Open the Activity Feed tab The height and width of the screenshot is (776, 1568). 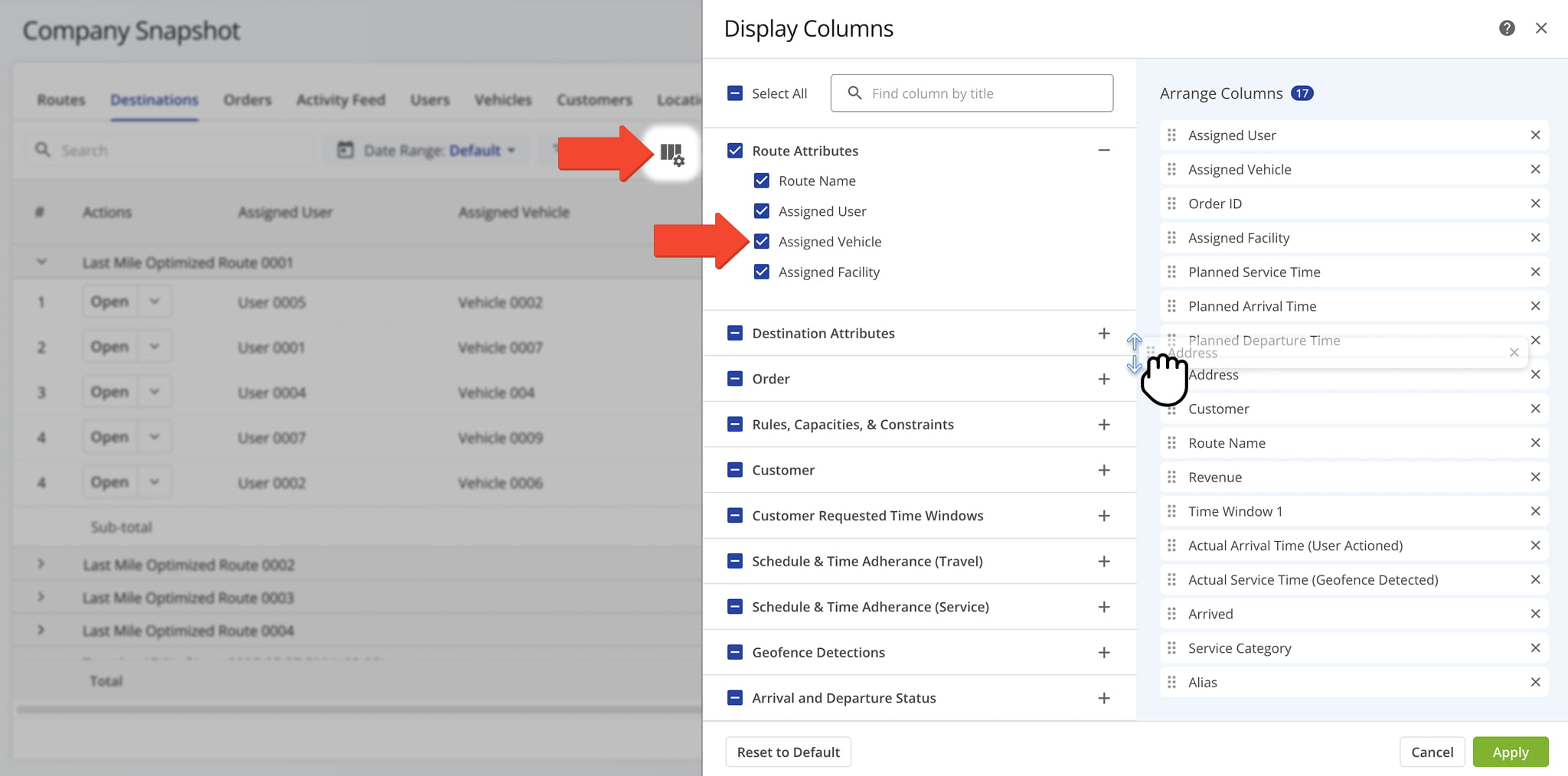click(341, 100)
